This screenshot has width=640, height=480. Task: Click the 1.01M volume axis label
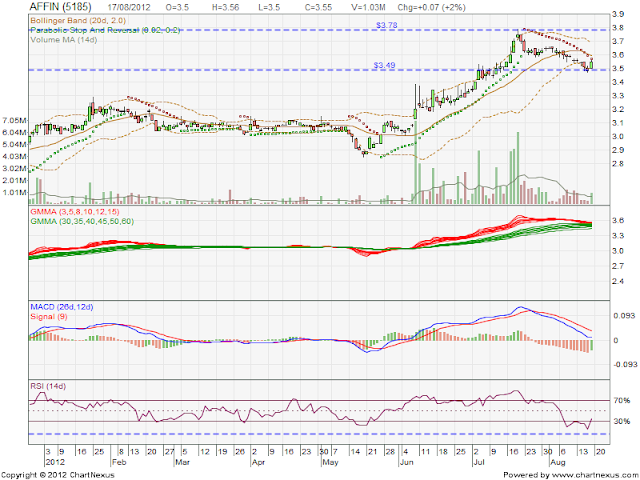coord(15,192)
